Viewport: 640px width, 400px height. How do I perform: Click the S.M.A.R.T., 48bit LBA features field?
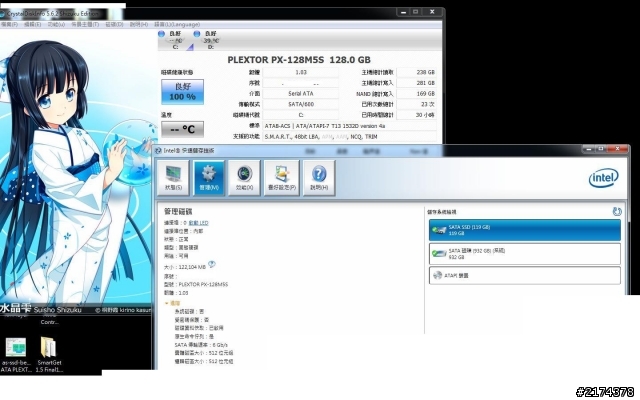(349, 136)
